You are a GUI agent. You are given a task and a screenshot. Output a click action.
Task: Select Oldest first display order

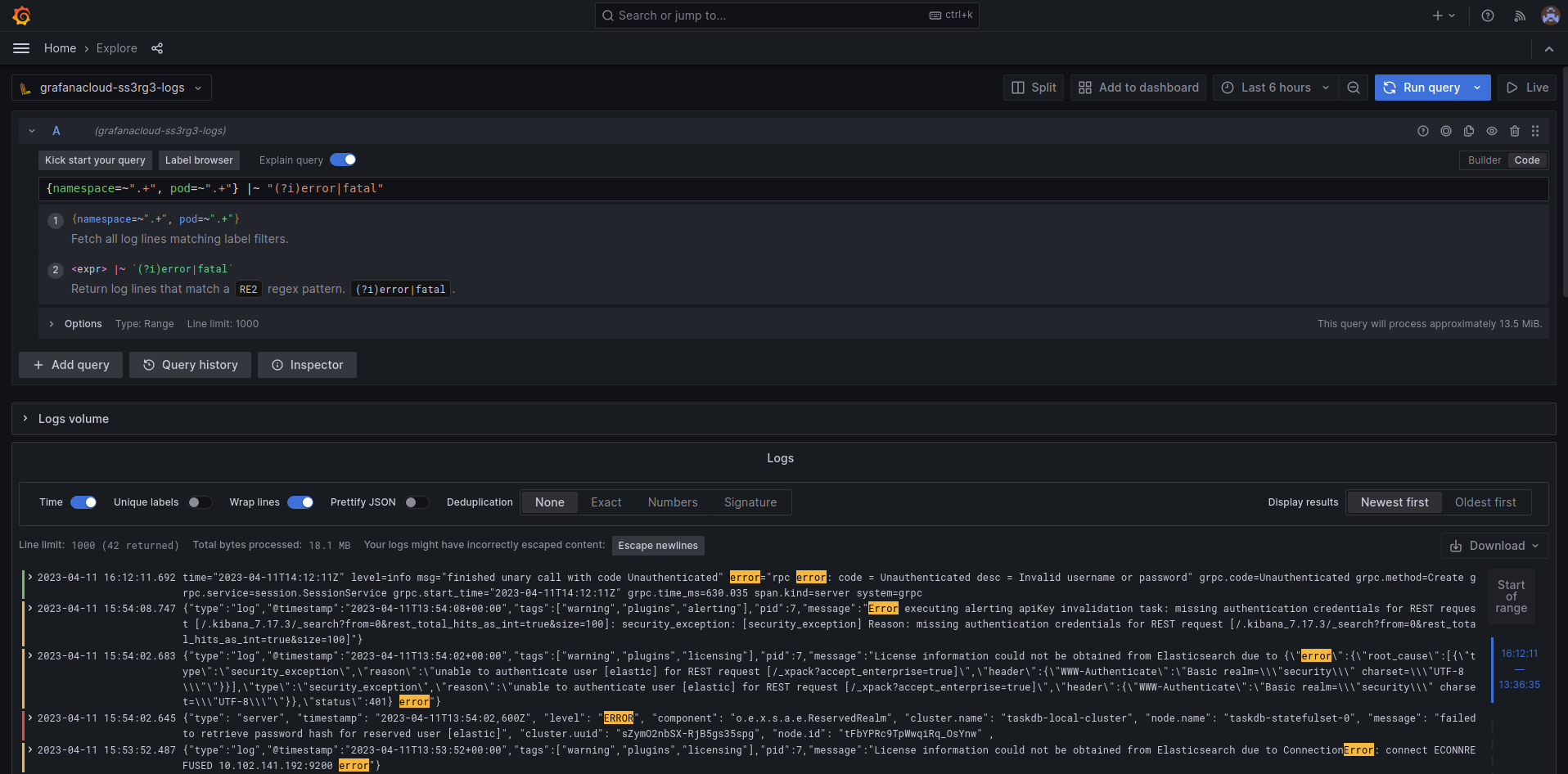coord(1485,502)
